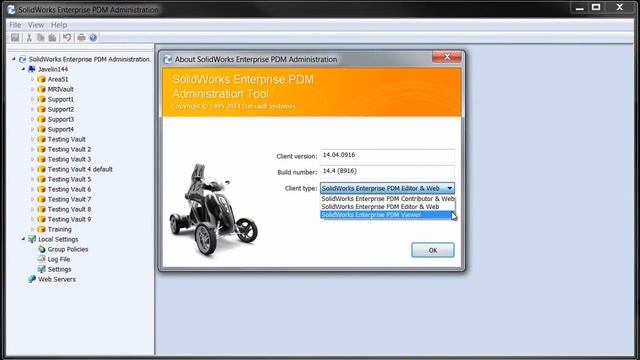Click the Print toolbar icon

[x=81, y=38]
